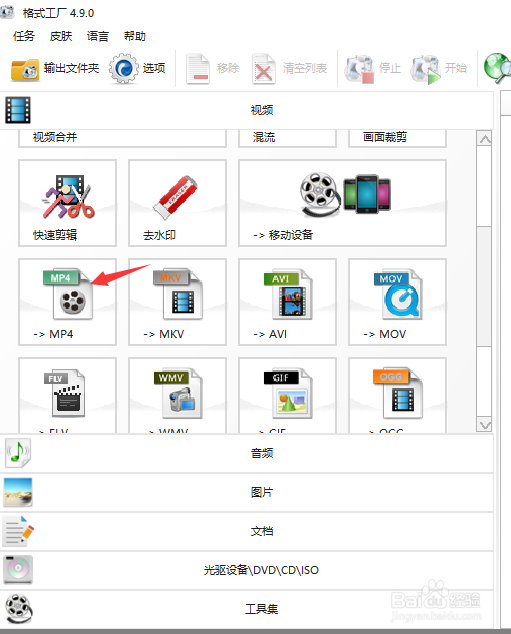Open the 快速剪辑 tool
This screenshot has height=634, width=511.
[67, 203]
